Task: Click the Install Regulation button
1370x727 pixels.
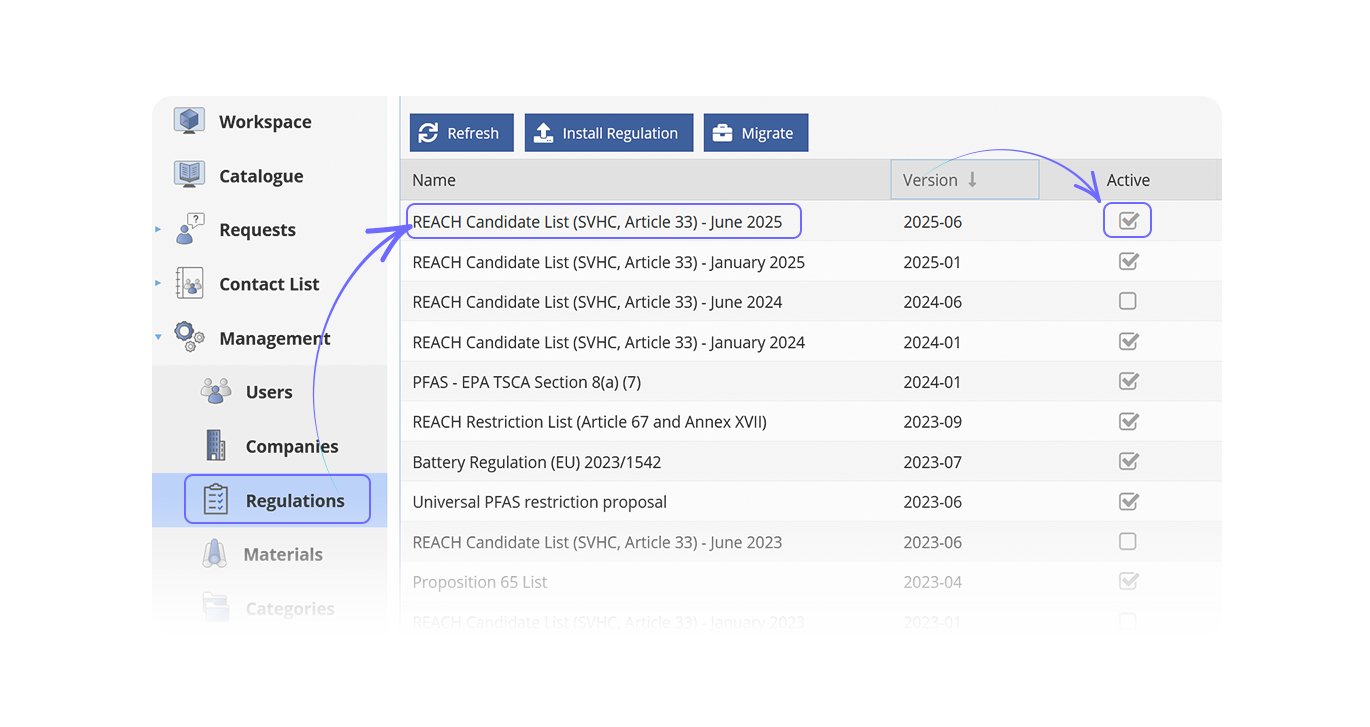Action: (x=608, y=132)
